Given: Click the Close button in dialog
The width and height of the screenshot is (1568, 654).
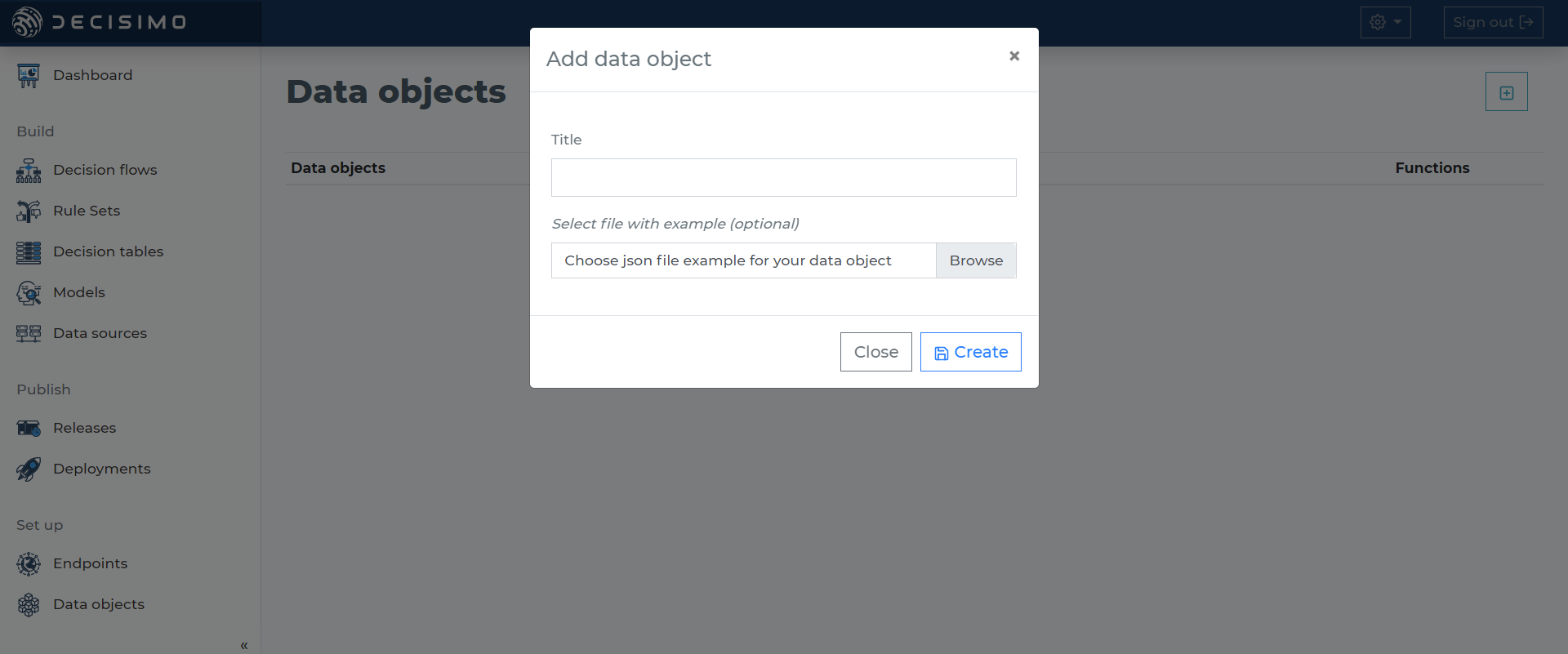Looking at the screenshot, I should [876, 352].
